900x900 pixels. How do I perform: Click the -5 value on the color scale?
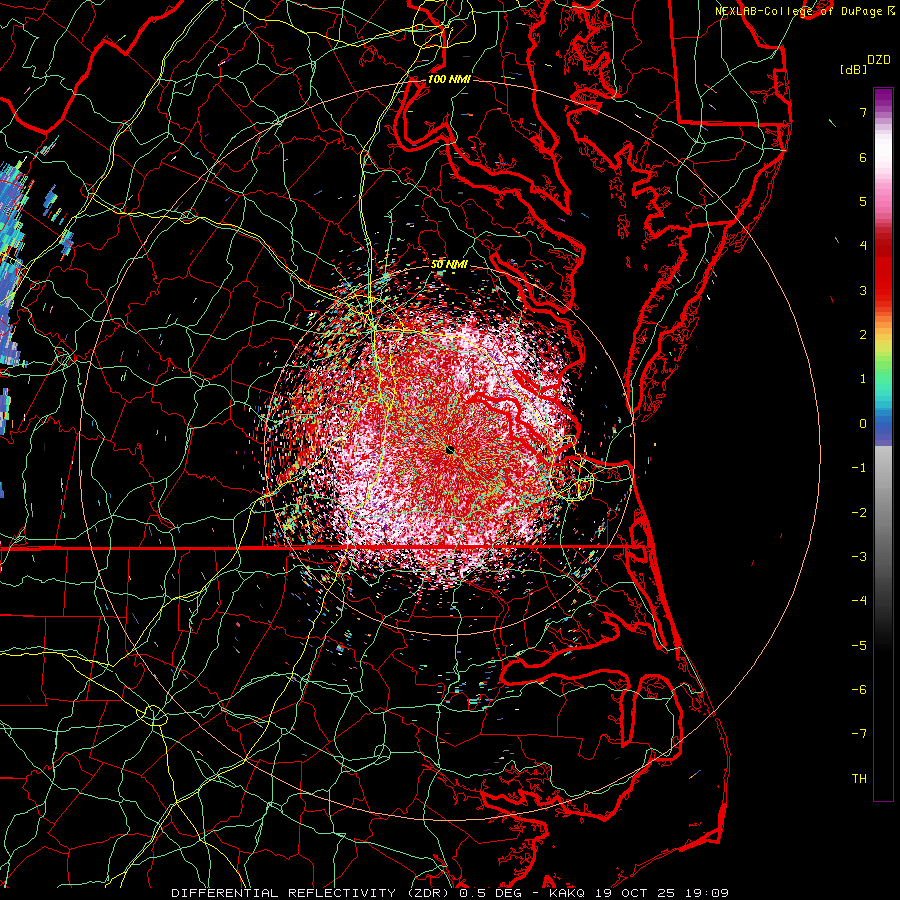coord(859,646)
